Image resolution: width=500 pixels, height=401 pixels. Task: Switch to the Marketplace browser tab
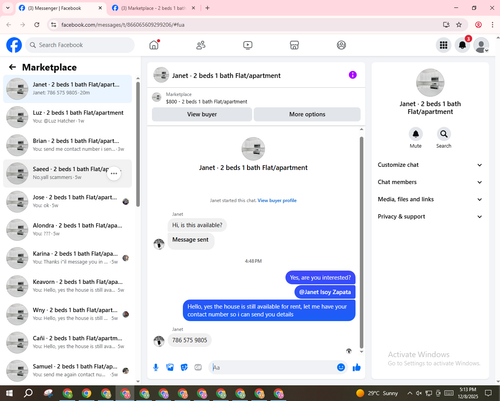click(x=152, y=8)
